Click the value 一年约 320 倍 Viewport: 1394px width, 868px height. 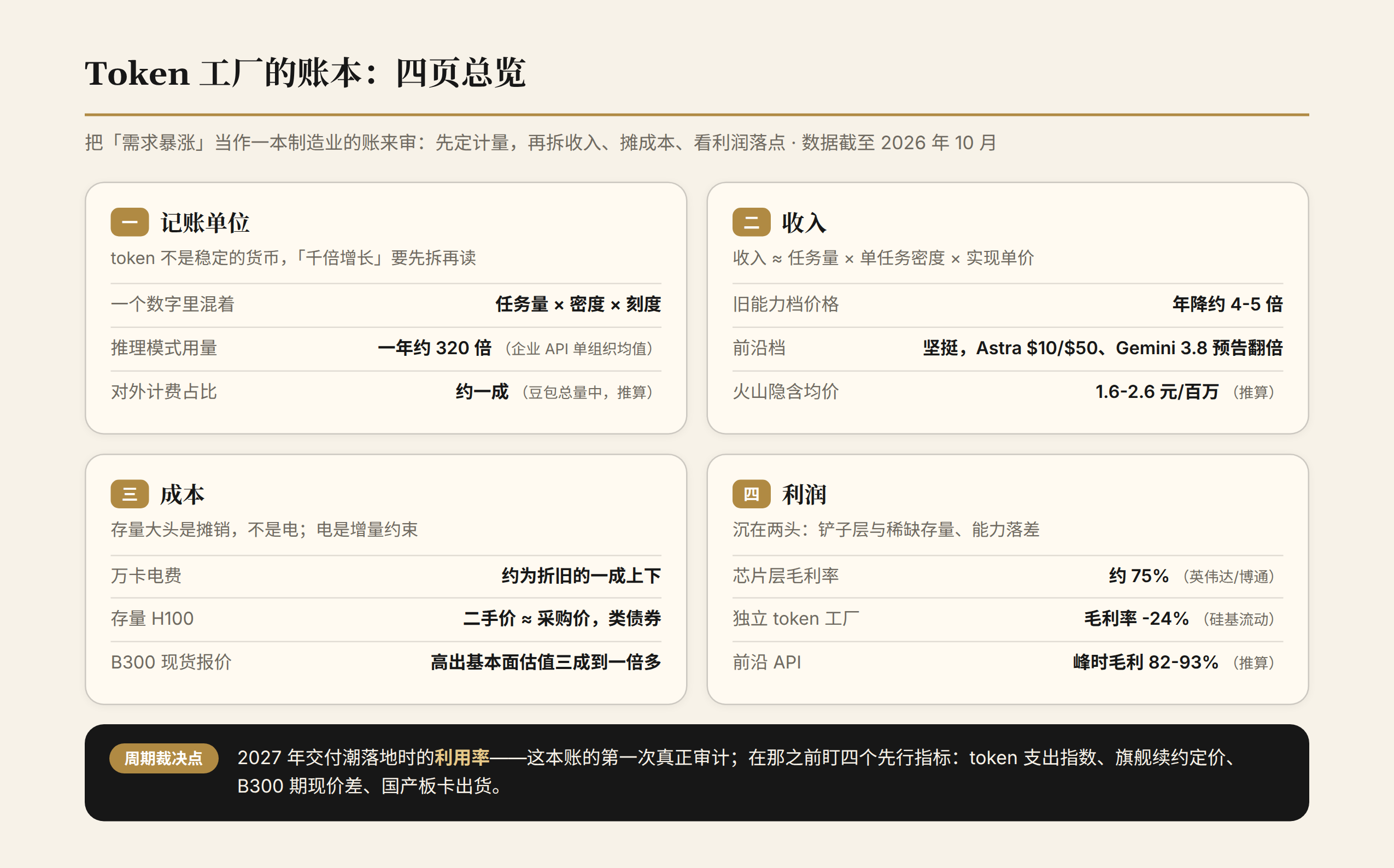pyautogui.click(x=435, y=348)
